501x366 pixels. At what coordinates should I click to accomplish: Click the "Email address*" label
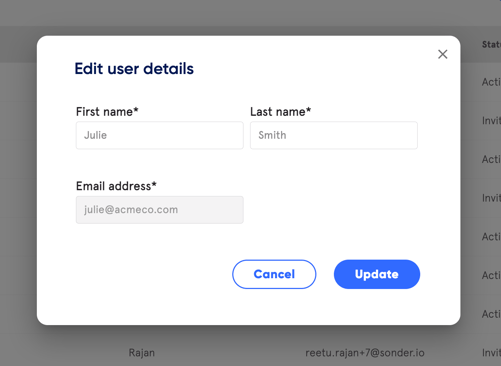tap(116, 186)
